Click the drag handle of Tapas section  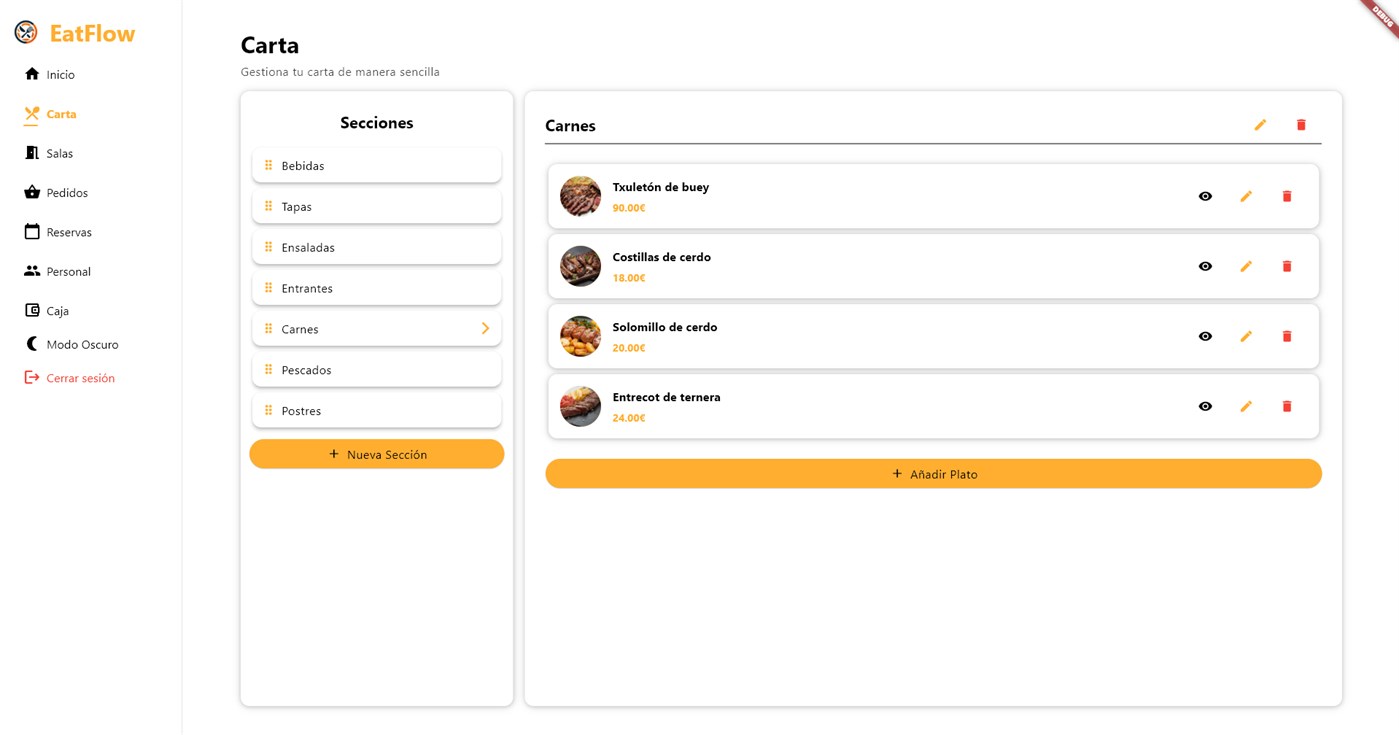(x=268, y=206)
